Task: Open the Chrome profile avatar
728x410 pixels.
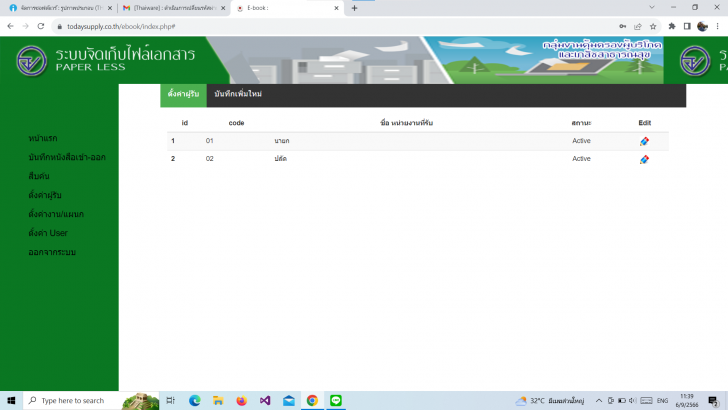Action: pos(702,26)
